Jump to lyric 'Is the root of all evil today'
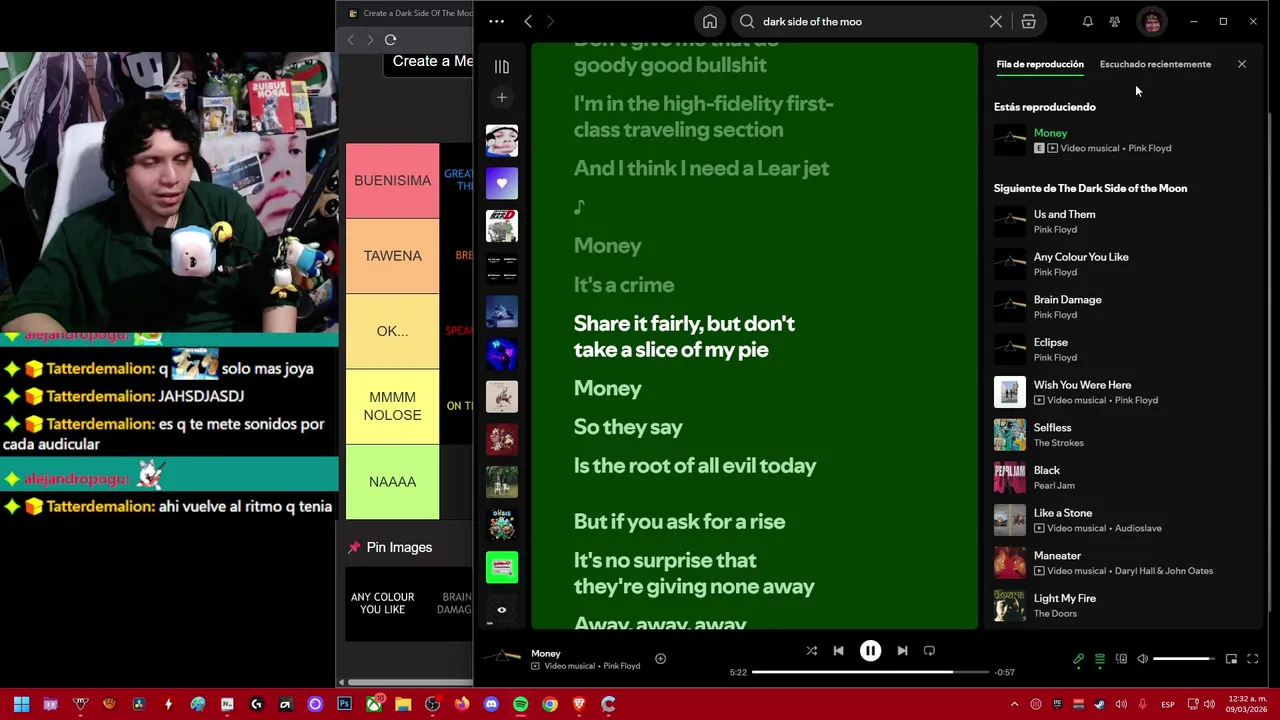This screenshot has height=720, width=1280. pos(695,466)
